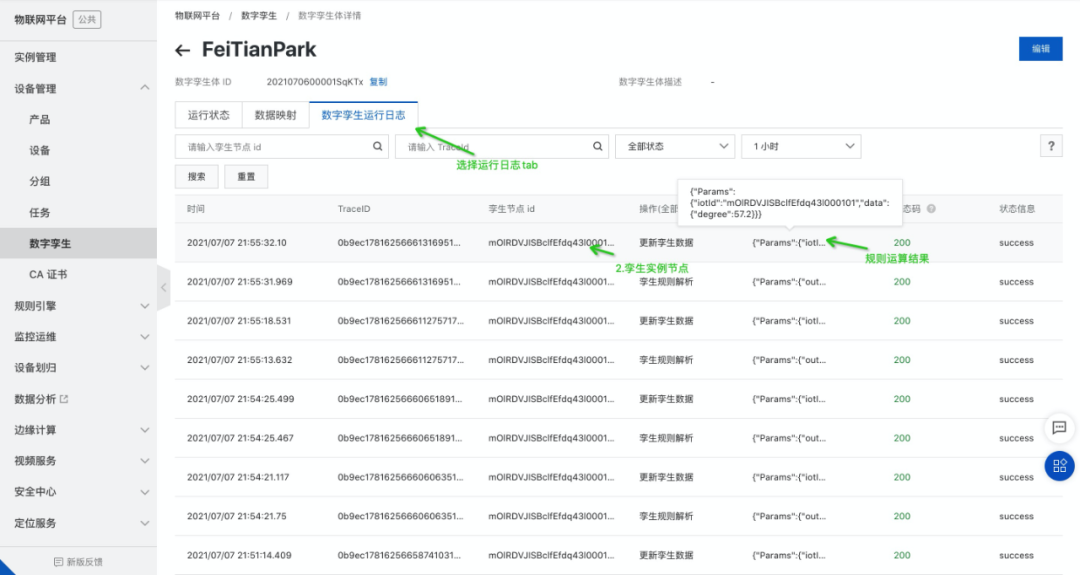Click the 时间 column header
1080x575 pixels.
click(196, 209)
